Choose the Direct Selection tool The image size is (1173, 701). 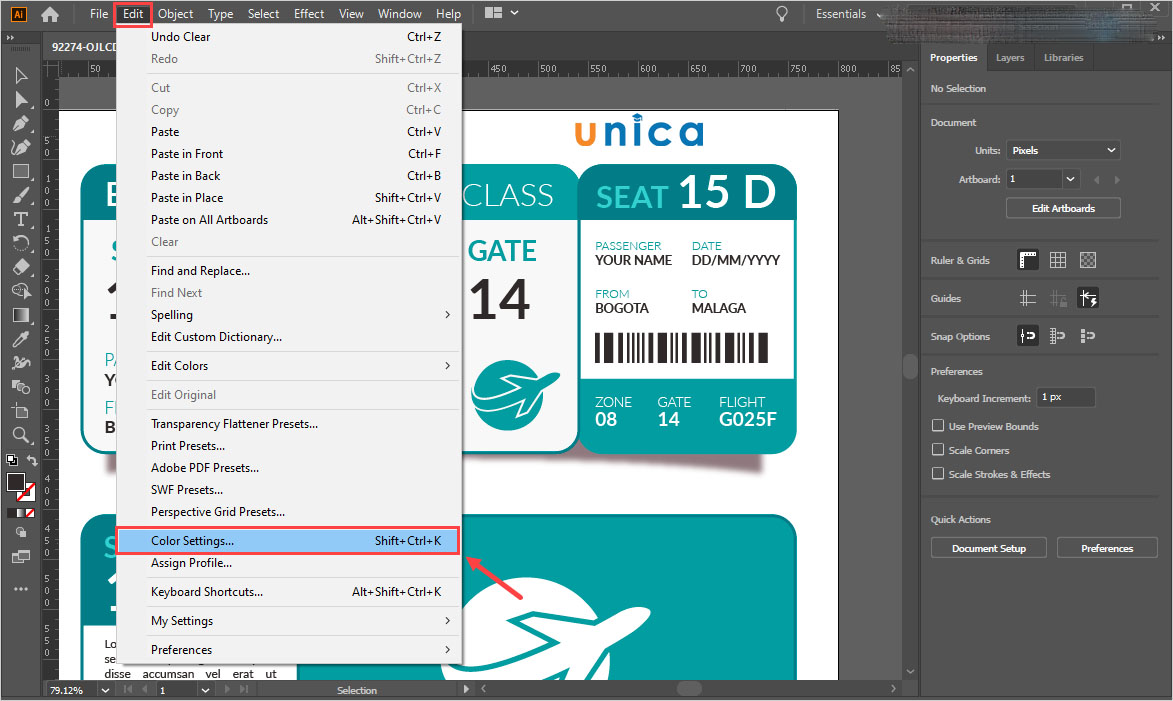click(20, 100)
